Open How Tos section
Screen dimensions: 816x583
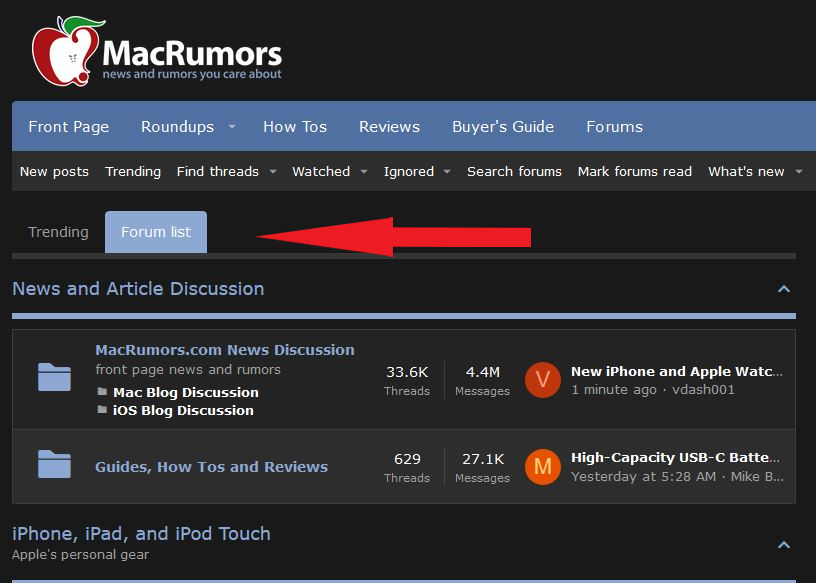295,126
